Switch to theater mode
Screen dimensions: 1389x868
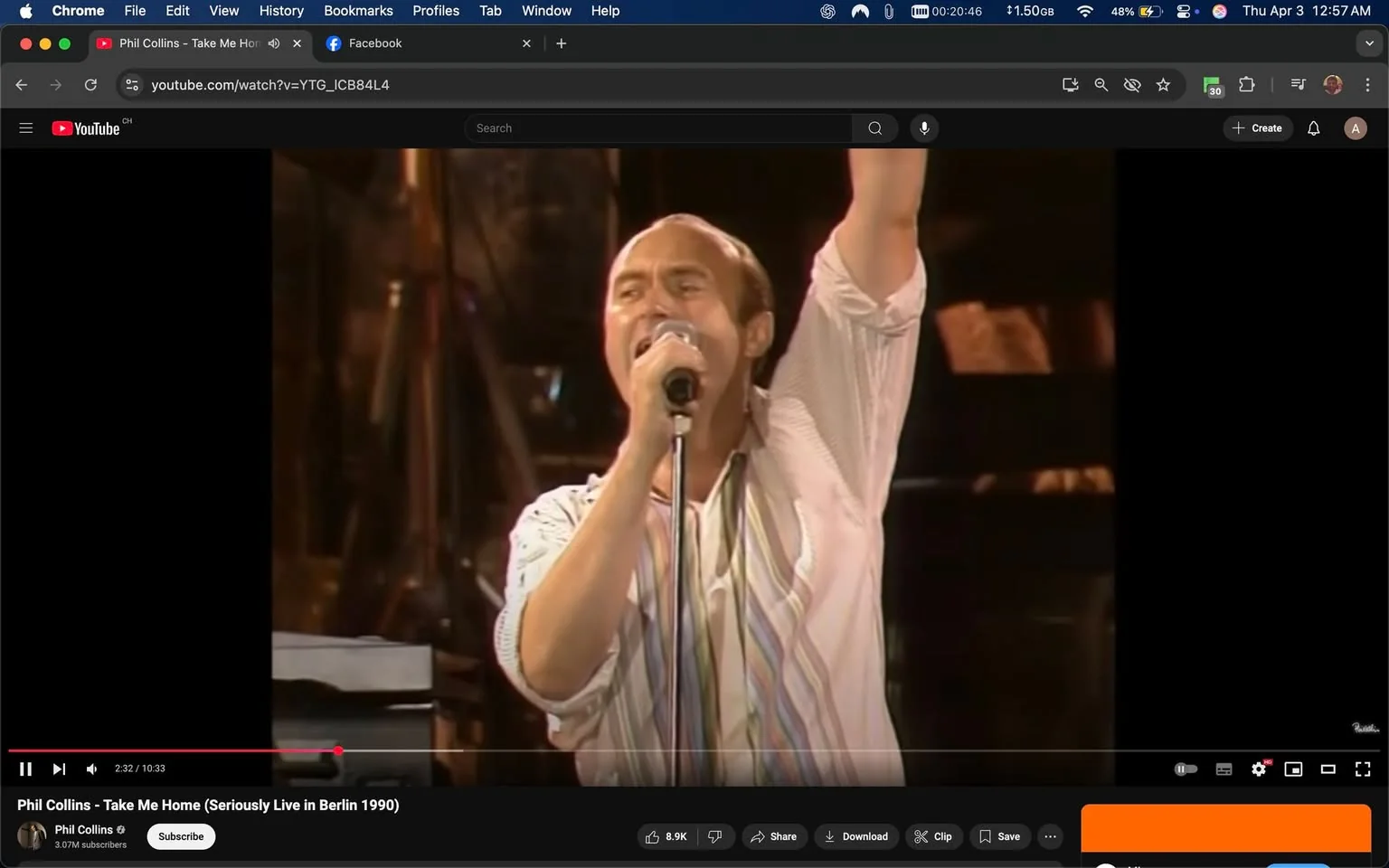(1328, 769)
